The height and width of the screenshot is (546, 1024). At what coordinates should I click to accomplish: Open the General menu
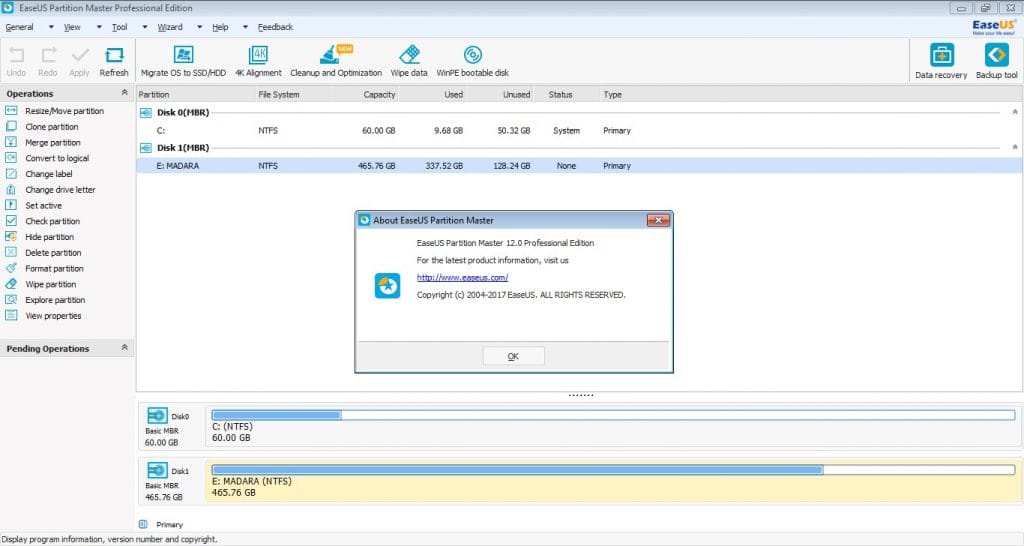pos(20,27)
